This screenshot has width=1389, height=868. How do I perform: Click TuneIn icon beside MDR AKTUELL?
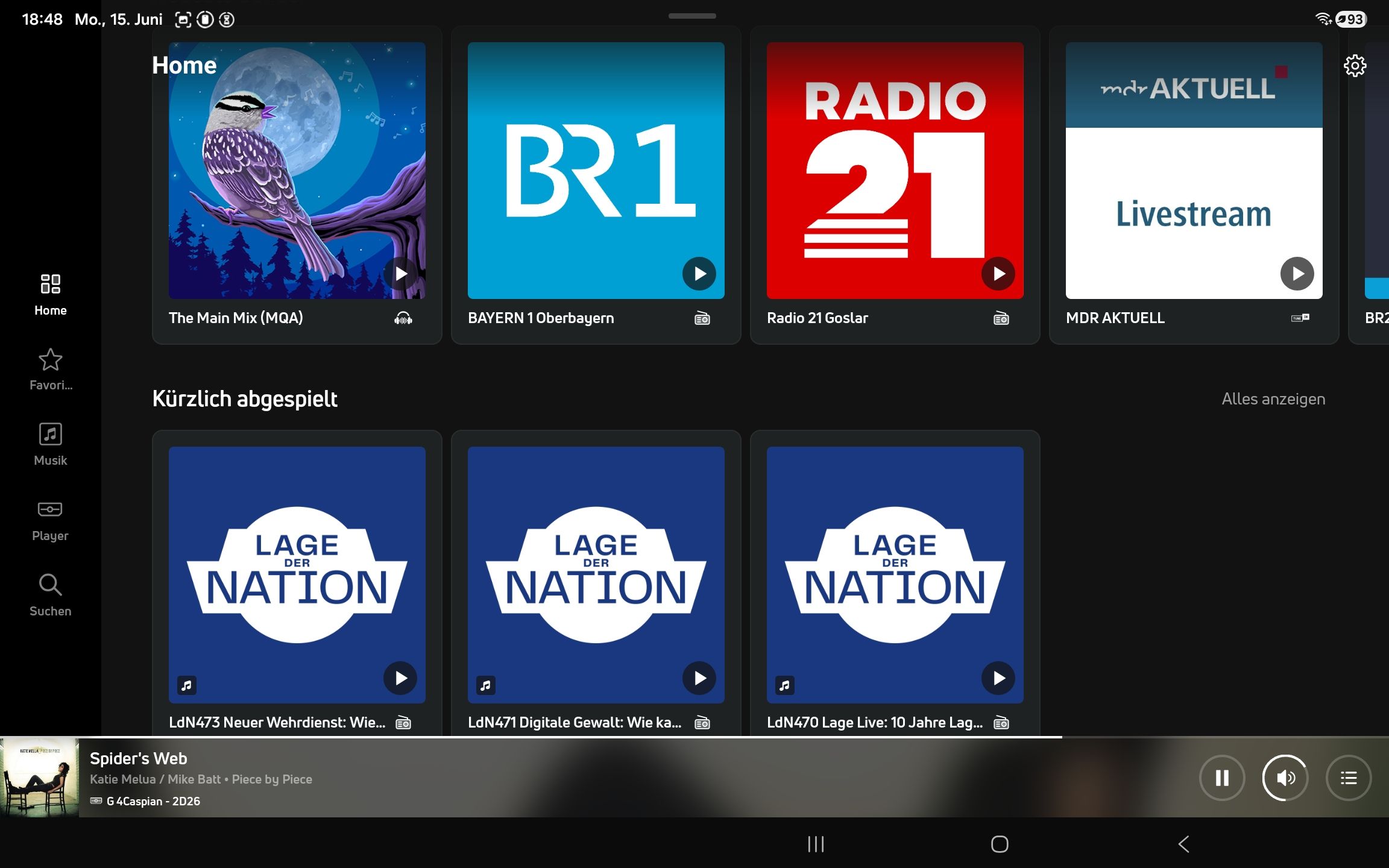click(1300, 318)
